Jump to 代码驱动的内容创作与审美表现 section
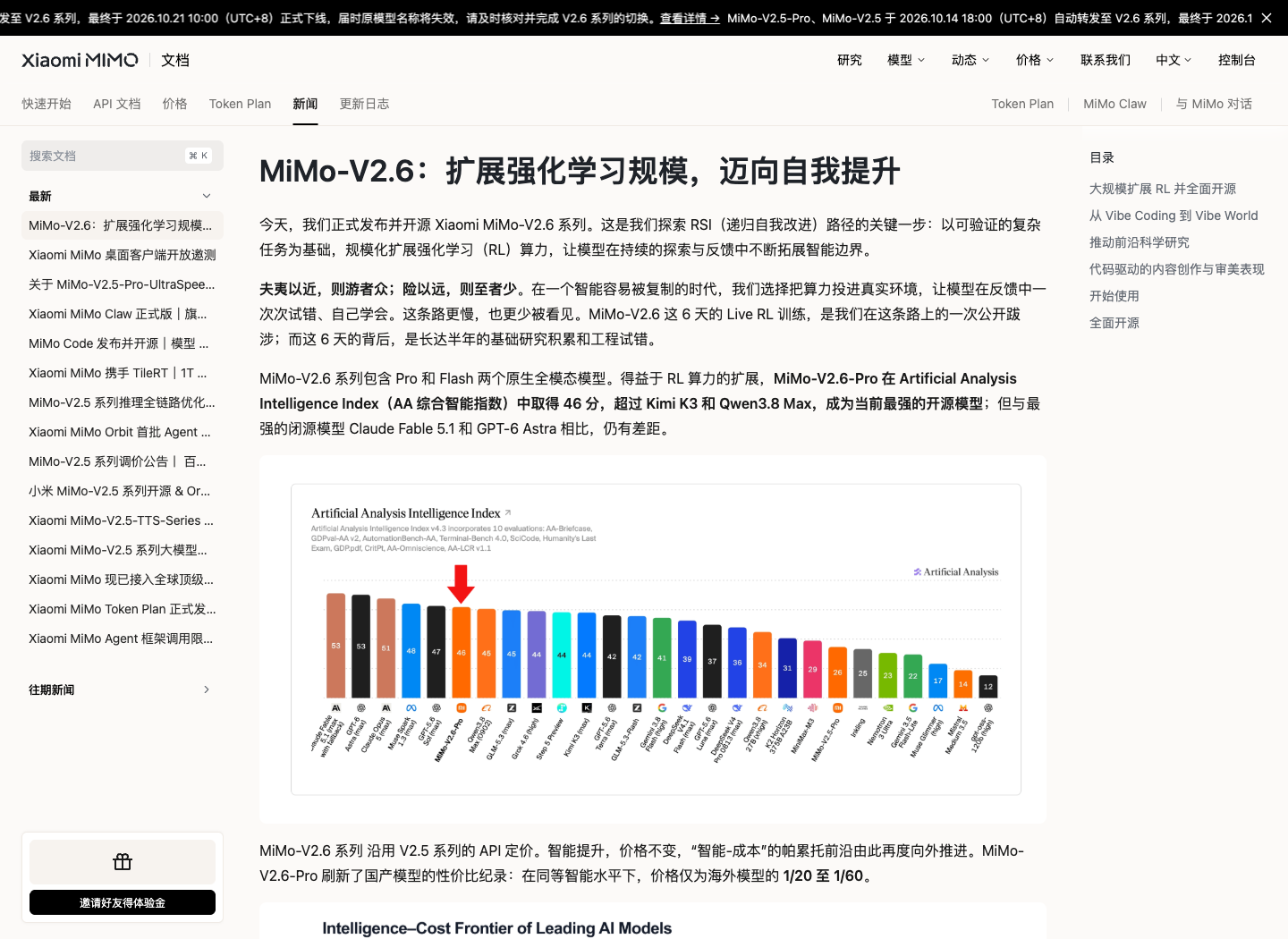 (x=1177, y=269)
